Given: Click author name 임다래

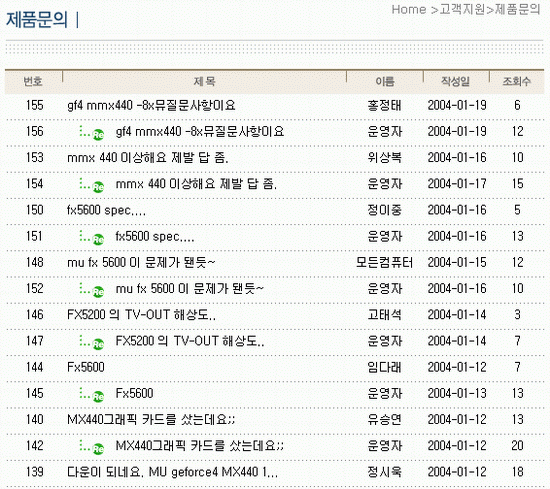Looking at the screenshot, I should click(x=384, y=367).
